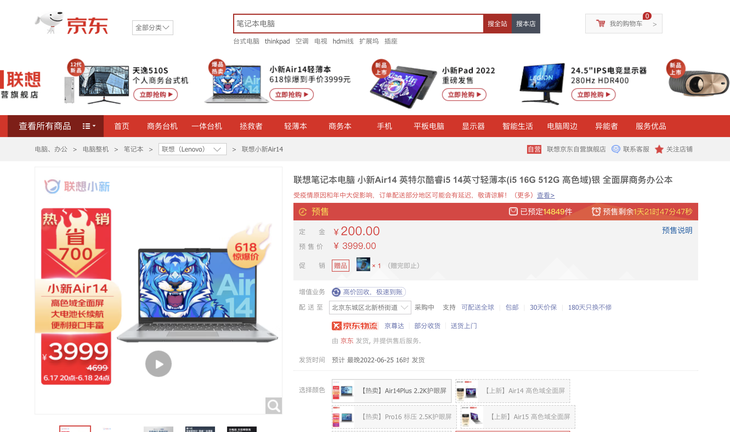Click the 笔记本 breadcrumb
The height and width of the screenshot is (432, 730).
click(x=133, y=149)
